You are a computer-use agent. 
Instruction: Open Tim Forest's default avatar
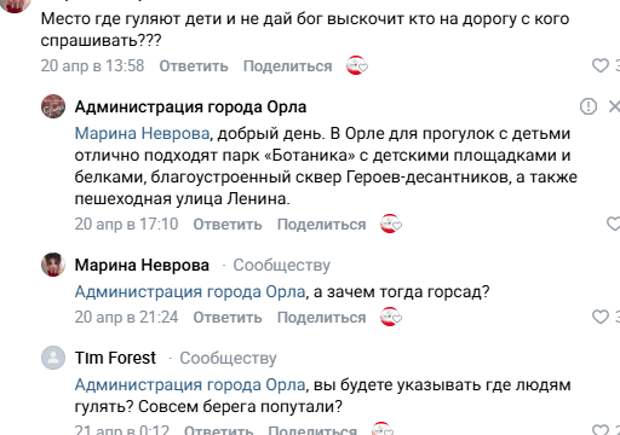pyautogui.click(x=53, y=358)
